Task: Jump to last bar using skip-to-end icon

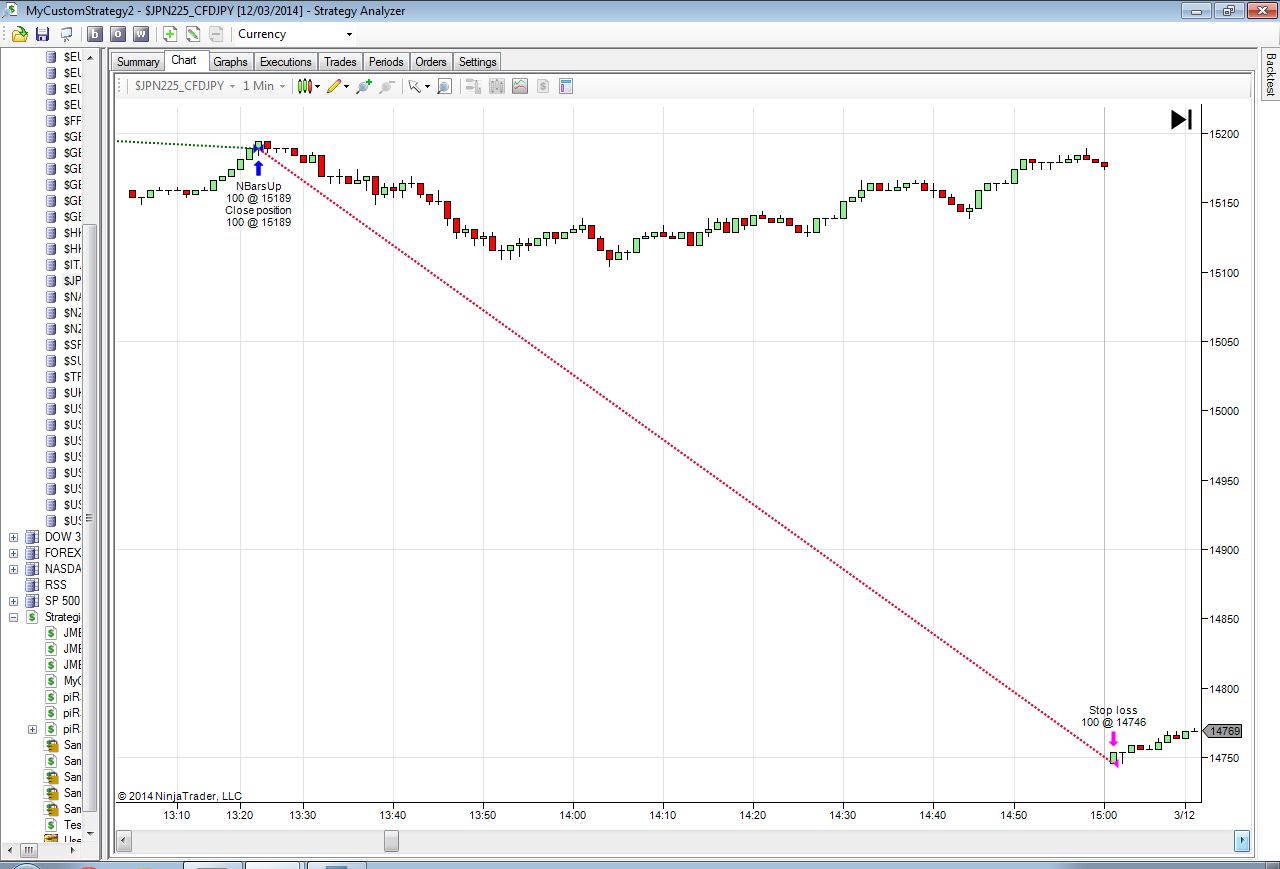Action: 1181,120
